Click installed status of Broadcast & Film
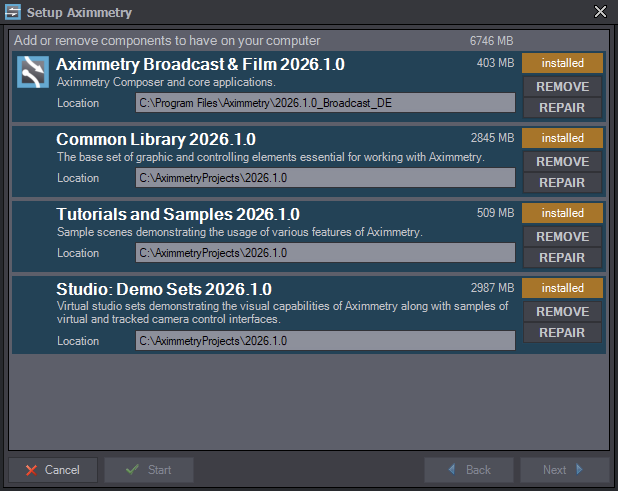 click(x=562, y=63)
